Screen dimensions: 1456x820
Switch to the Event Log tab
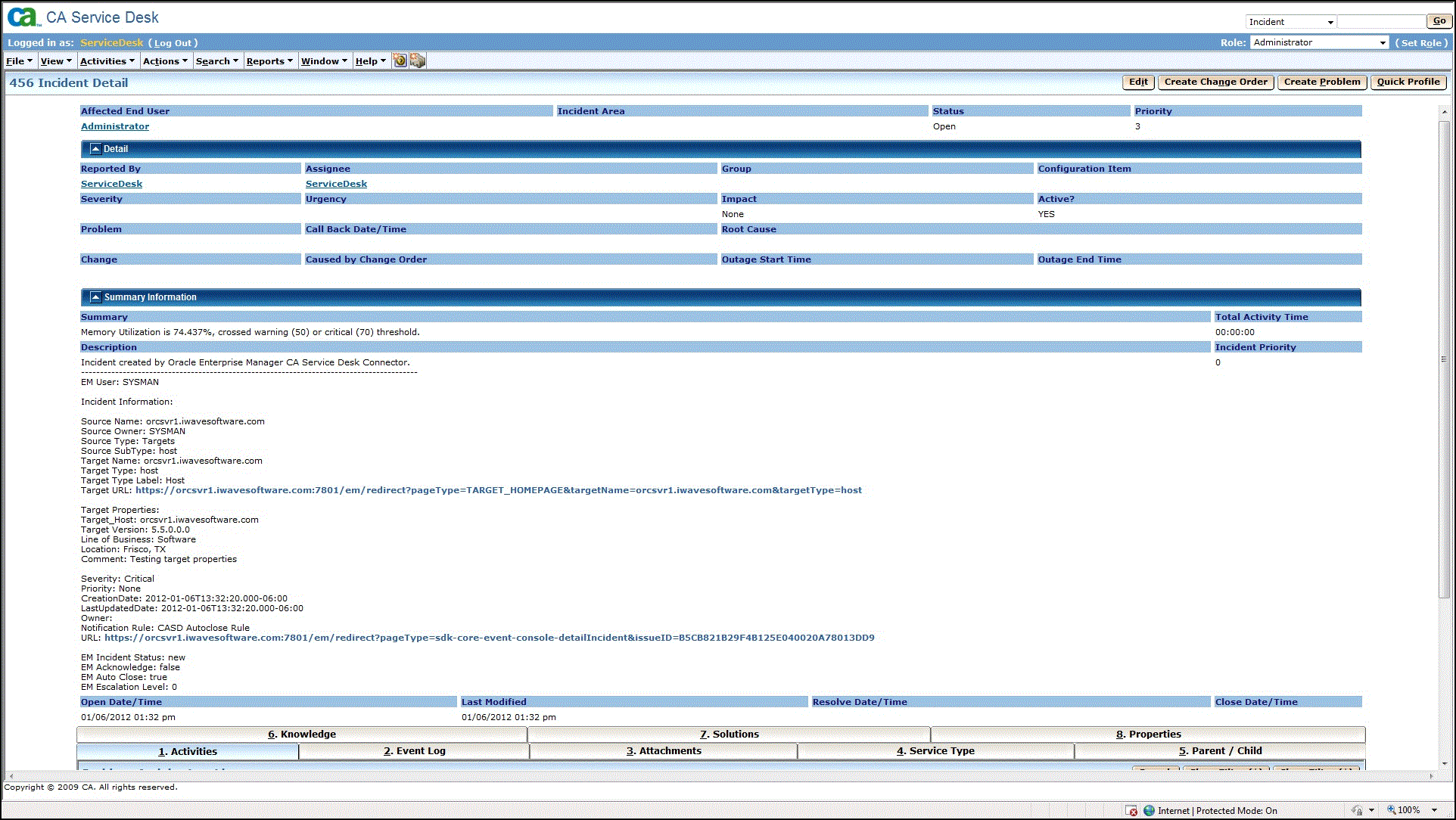click(414, 751)
